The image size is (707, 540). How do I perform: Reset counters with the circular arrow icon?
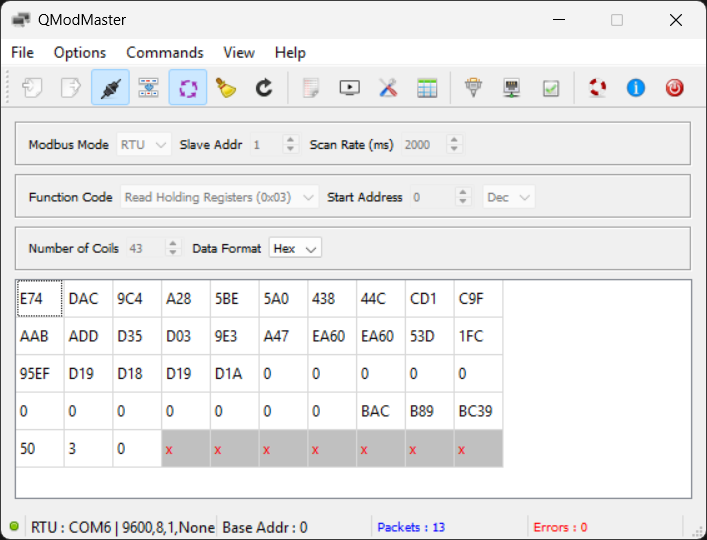click(x=264, y=88)
